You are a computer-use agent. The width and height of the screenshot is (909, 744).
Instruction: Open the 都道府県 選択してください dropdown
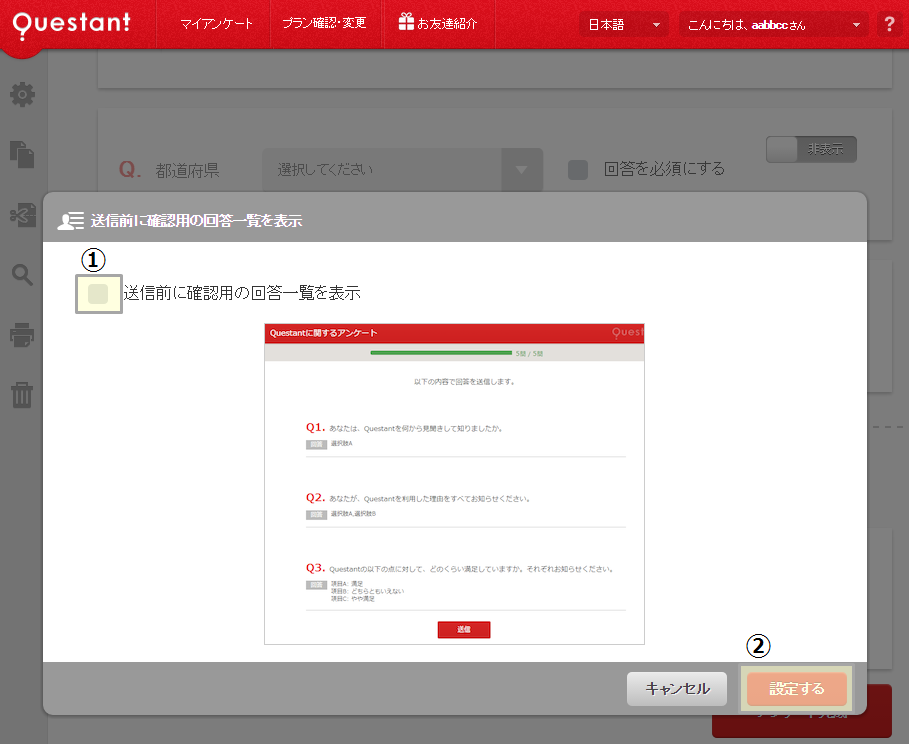pos(403,169)
